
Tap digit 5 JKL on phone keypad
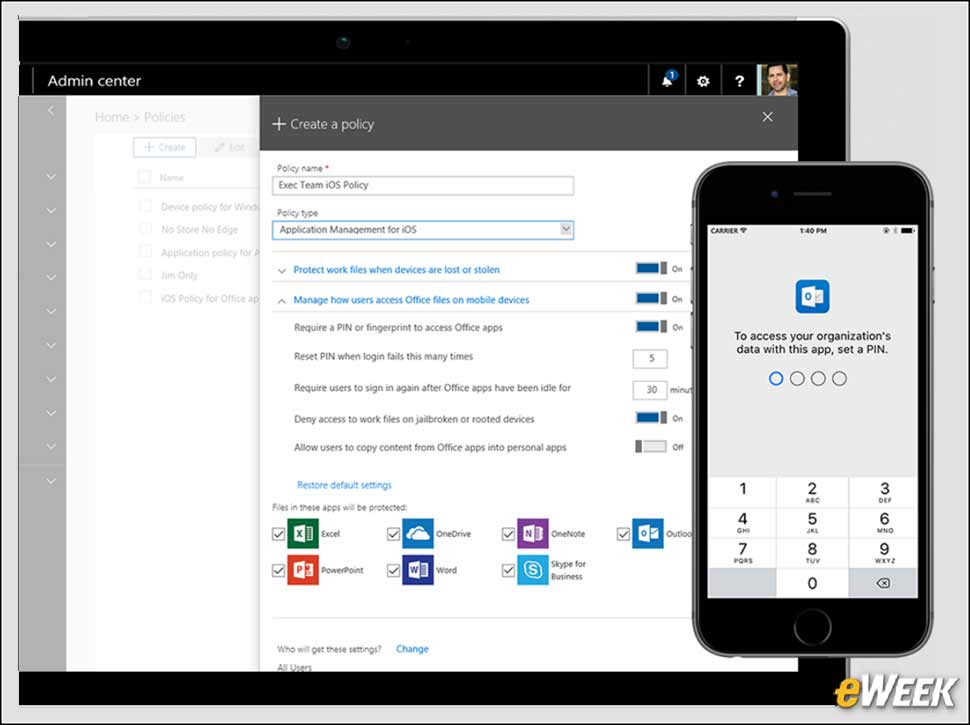click(812, 522)
